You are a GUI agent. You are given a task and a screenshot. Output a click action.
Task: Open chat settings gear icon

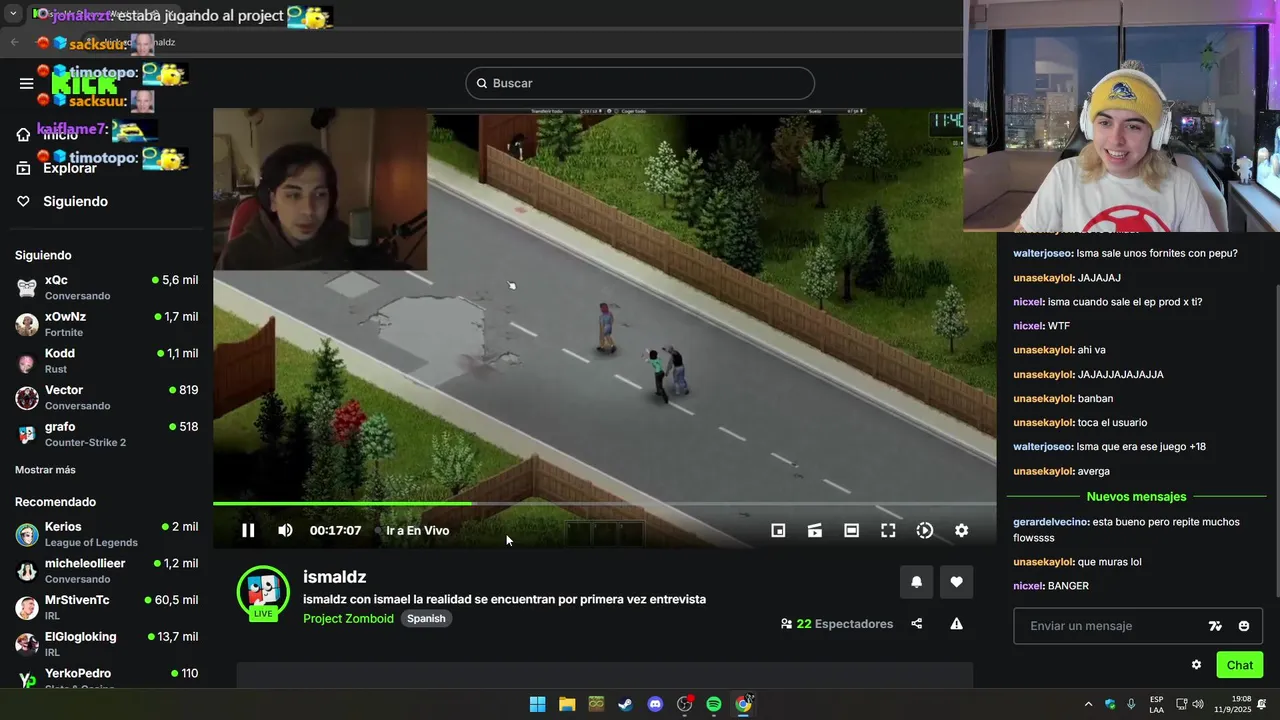[x=1196, y=665]
